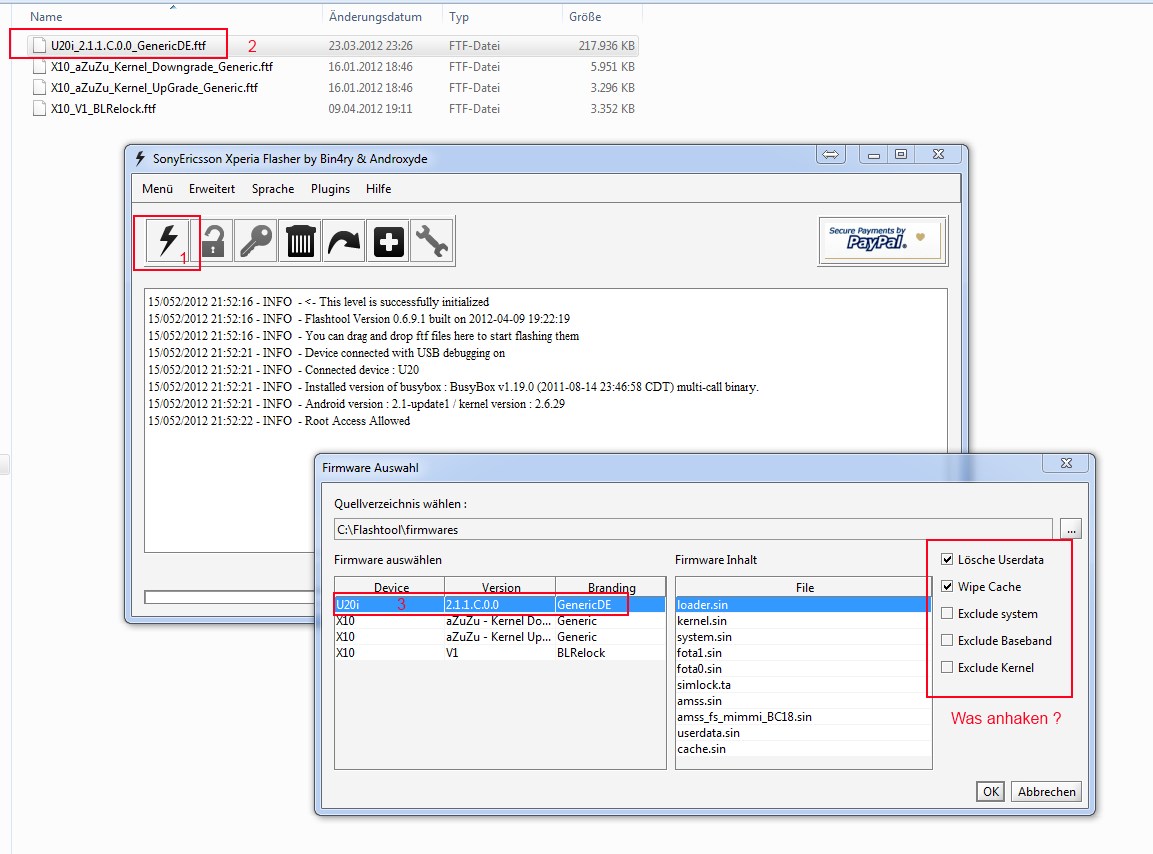Open the Menü menu
The width and height of the screenshot is (1153, 854).
(x=157, y=189)
